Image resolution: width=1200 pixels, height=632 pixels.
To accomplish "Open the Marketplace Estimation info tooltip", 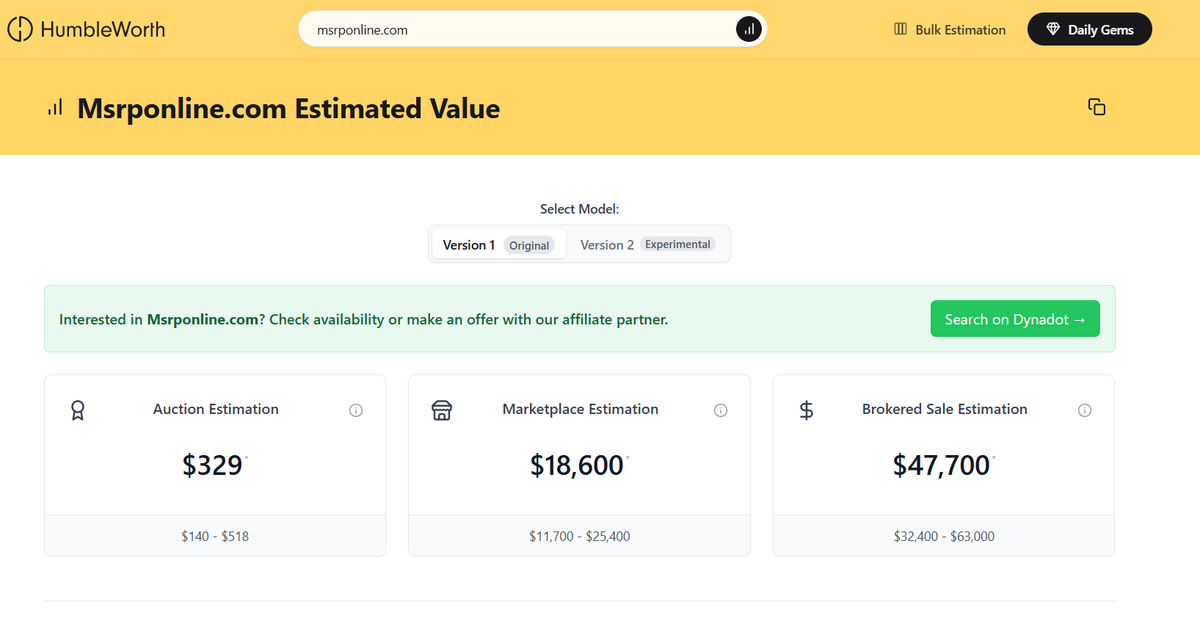I will pyautogui.click(x=721, y=409).
